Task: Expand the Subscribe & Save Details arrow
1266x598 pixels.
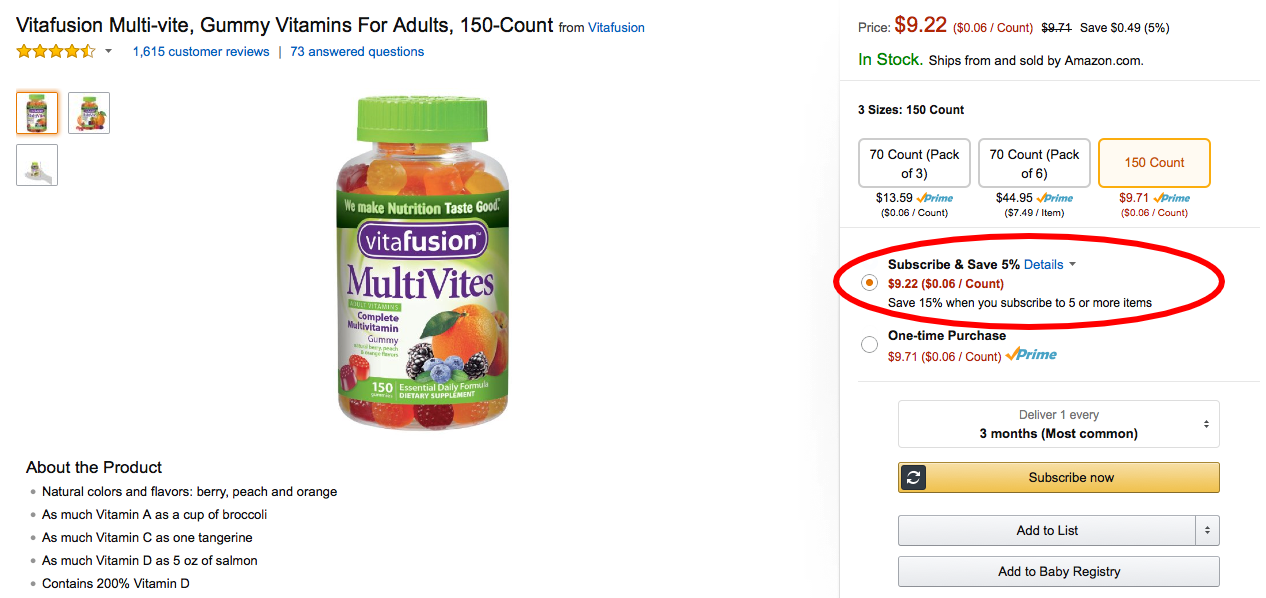Action: 1072,265
